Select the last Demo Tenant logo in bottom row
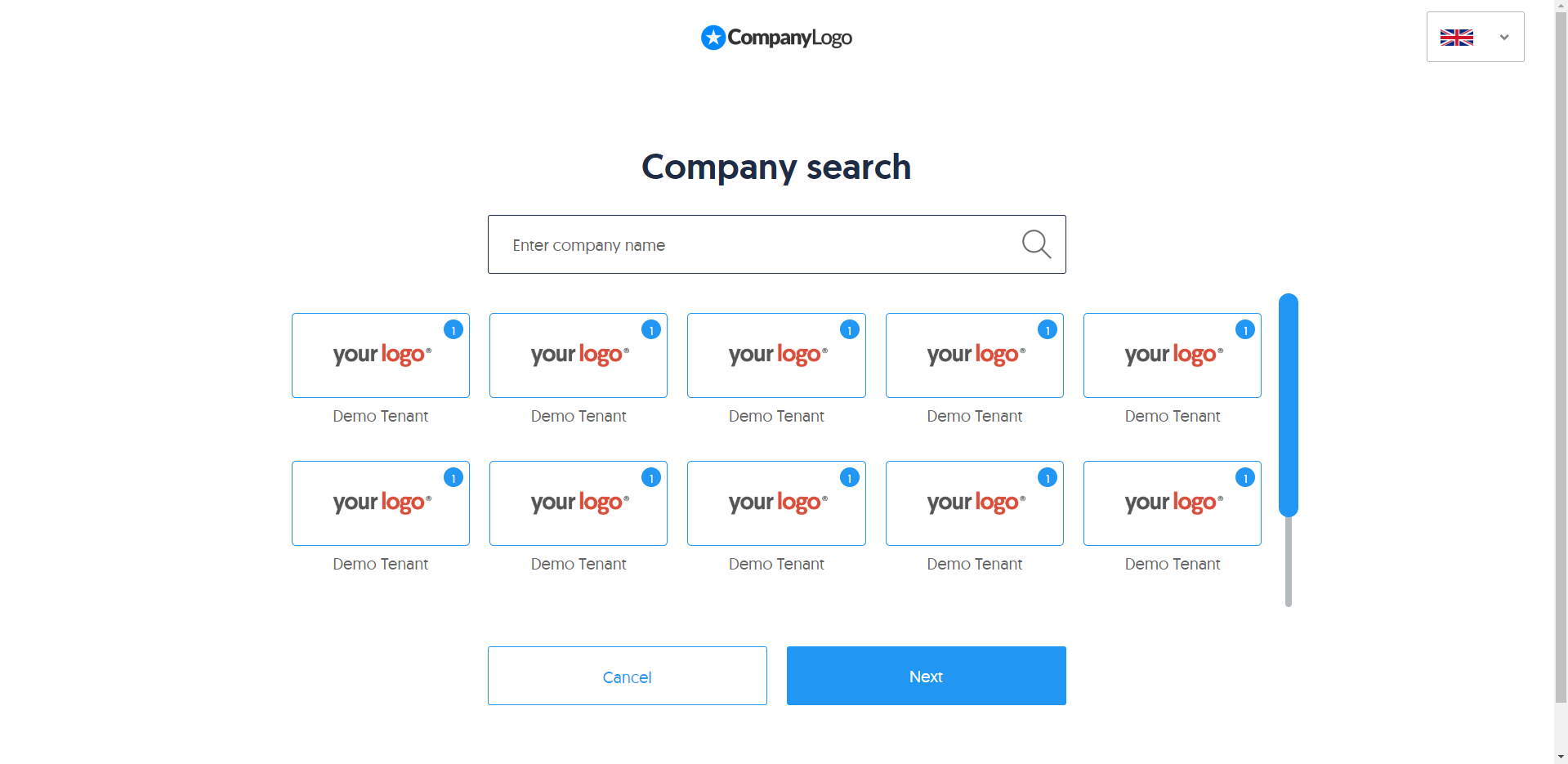 click(1172, 503)
